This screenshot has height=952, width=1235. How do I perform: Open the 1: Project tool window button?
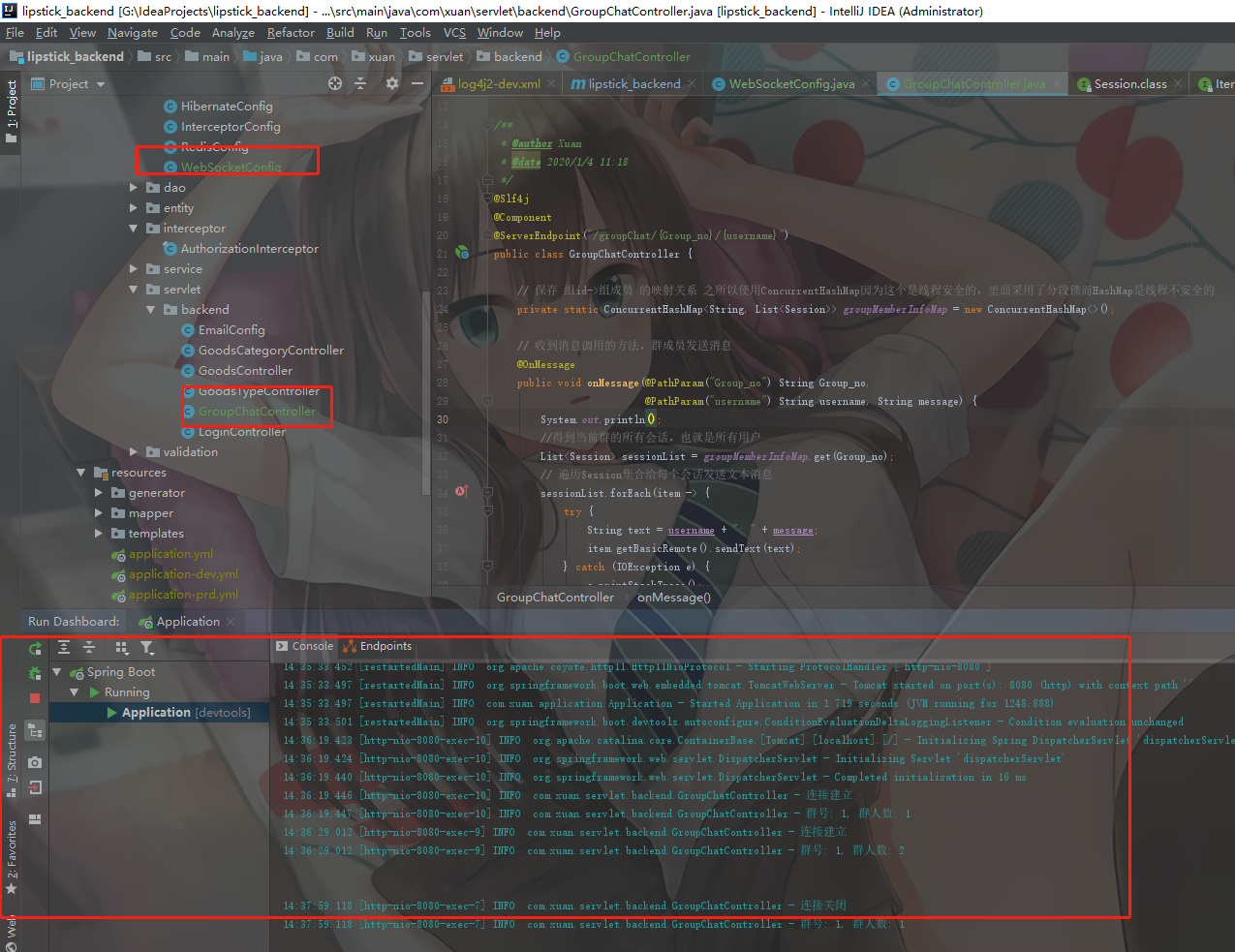[x=11, y=112]
